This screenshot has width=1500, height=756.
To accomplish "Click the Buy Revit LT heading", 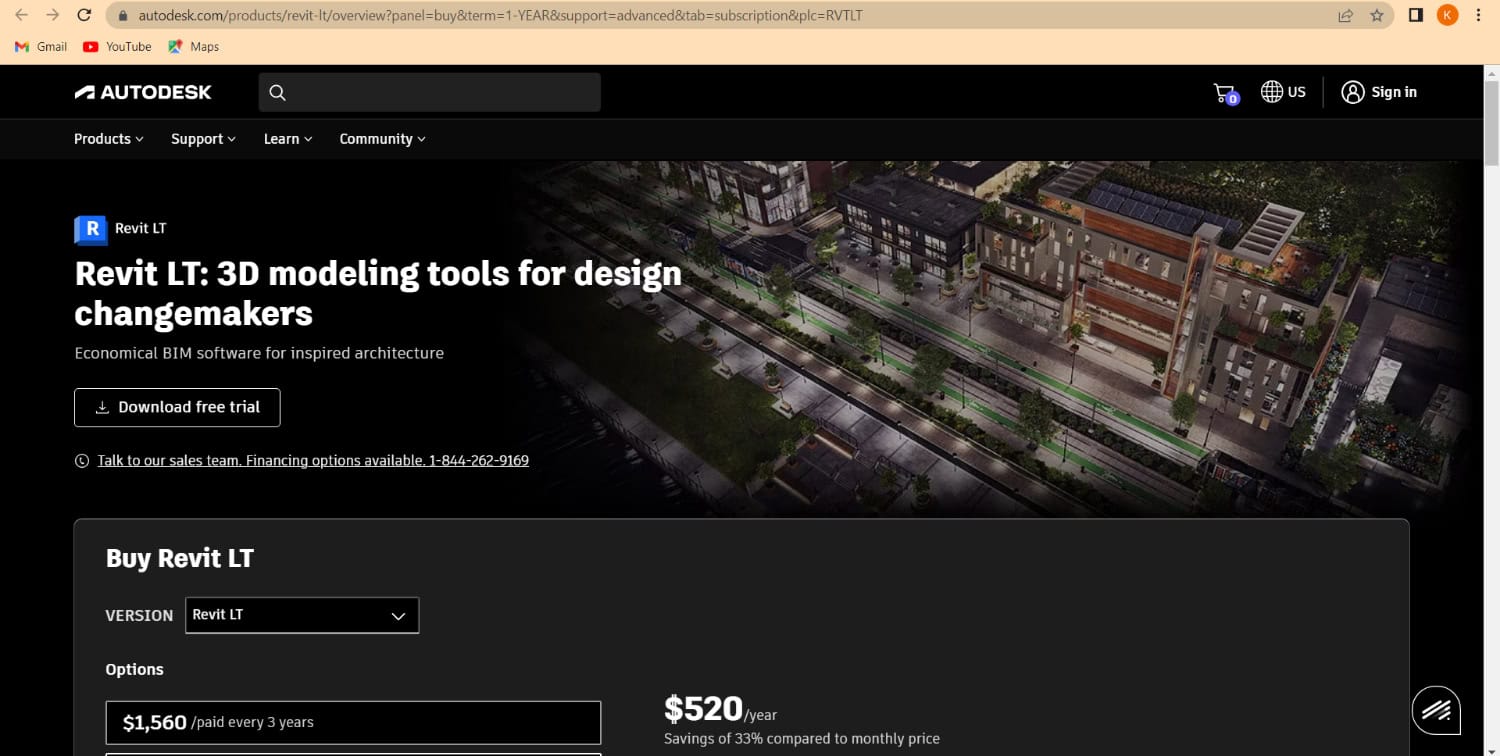I will tap(180, 558).
